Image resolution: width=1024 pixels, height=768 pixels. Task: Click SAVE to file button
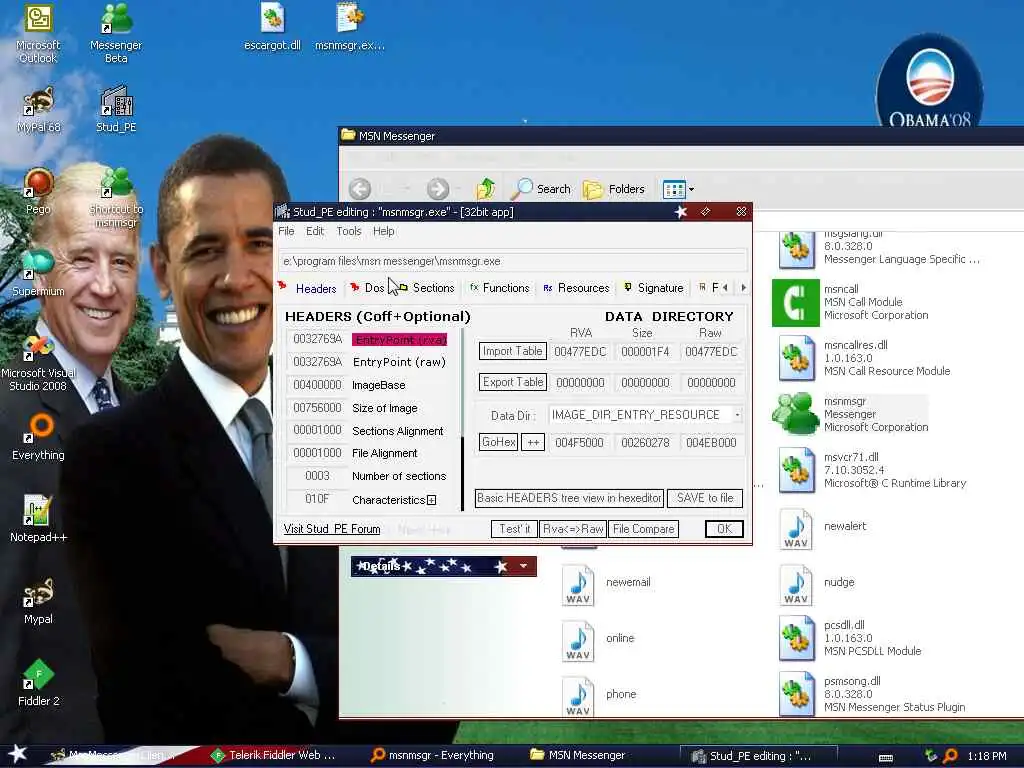705,498
